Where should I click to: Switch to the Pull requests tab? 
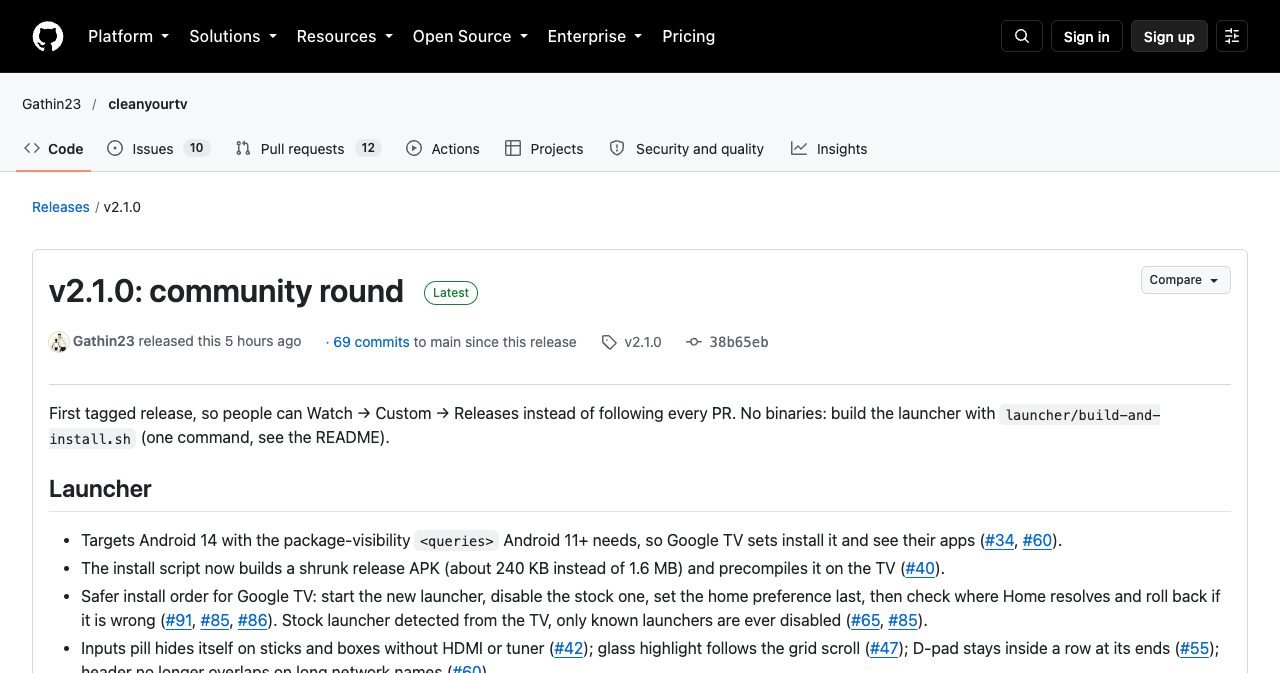point(308,148)
